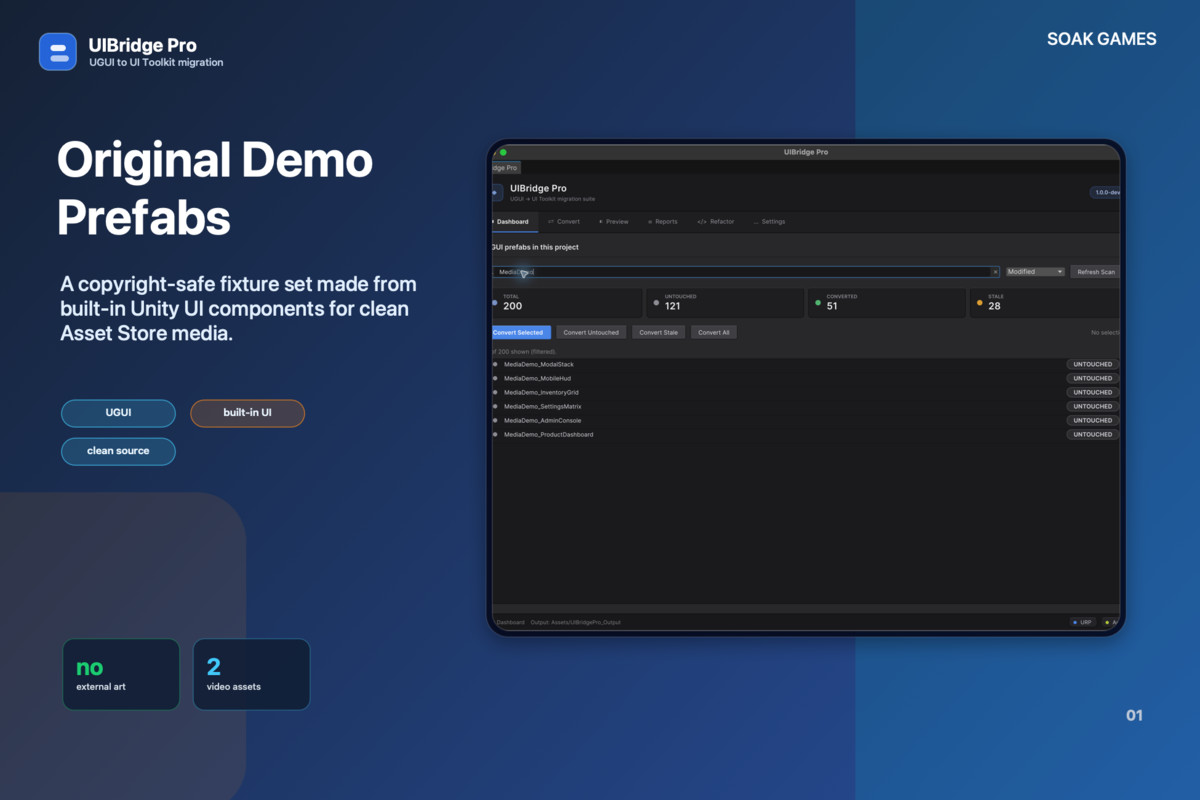Click the Refresh Scan button
This screenshot has width=1200, height=800.
(1095, 272)
